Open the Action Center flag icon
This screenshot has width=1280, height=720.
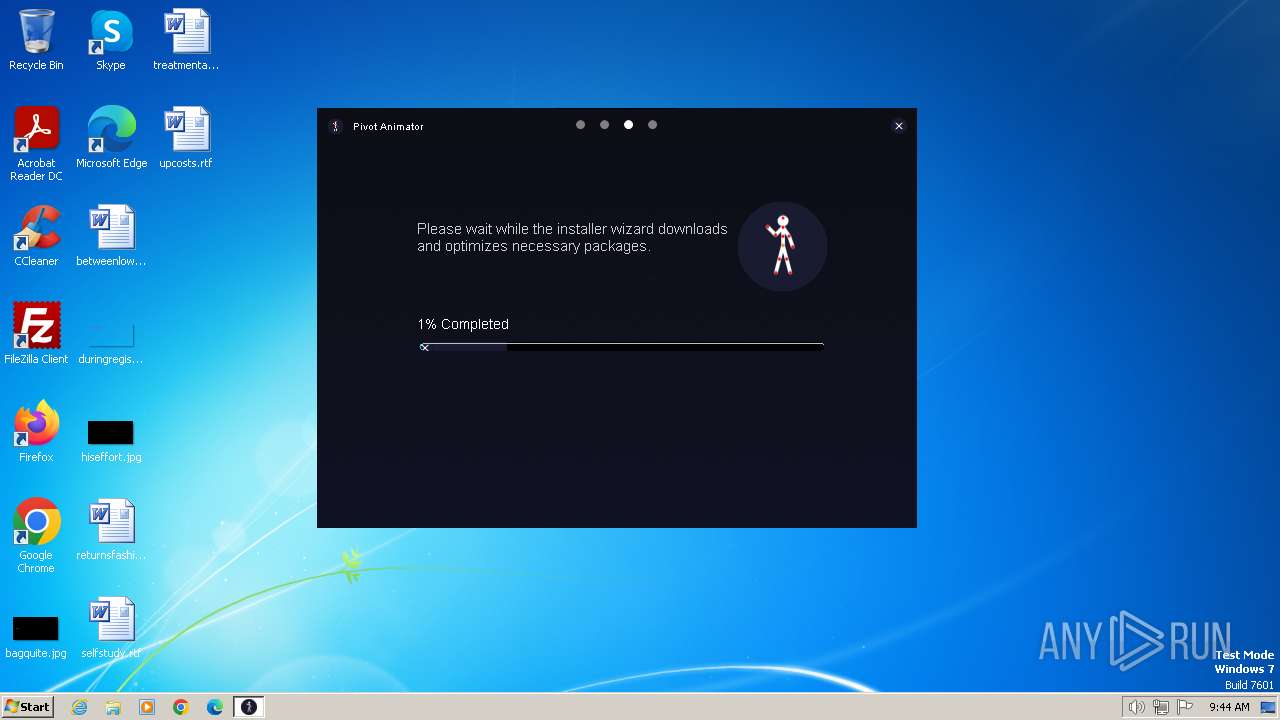(x=1185, y=707)
